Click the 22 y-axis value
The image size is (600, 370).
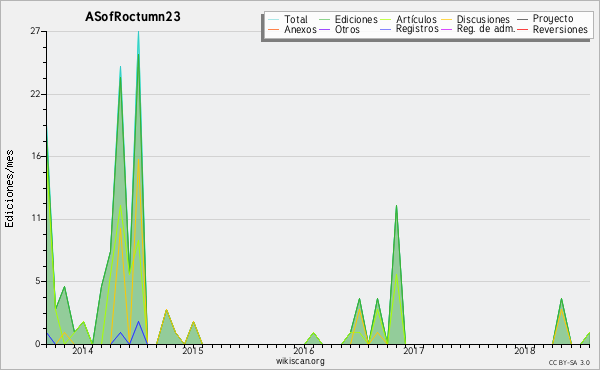pos(35,94)
